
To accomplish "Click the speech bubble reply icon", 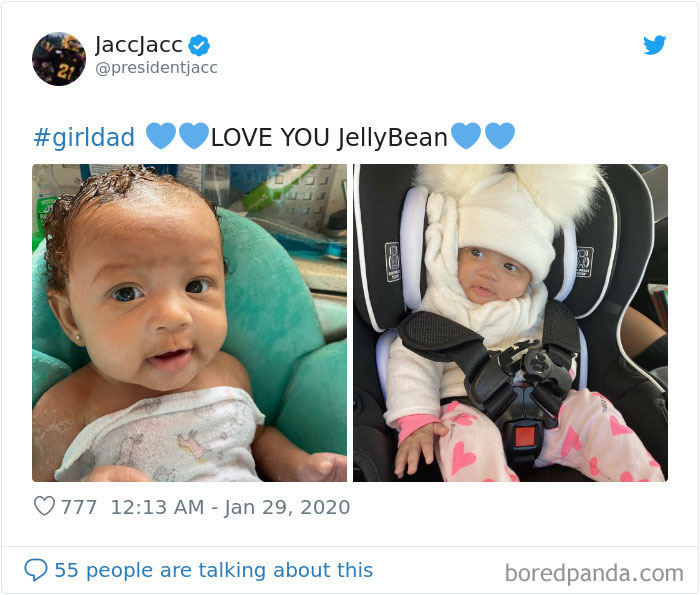I will pos(36,570).
